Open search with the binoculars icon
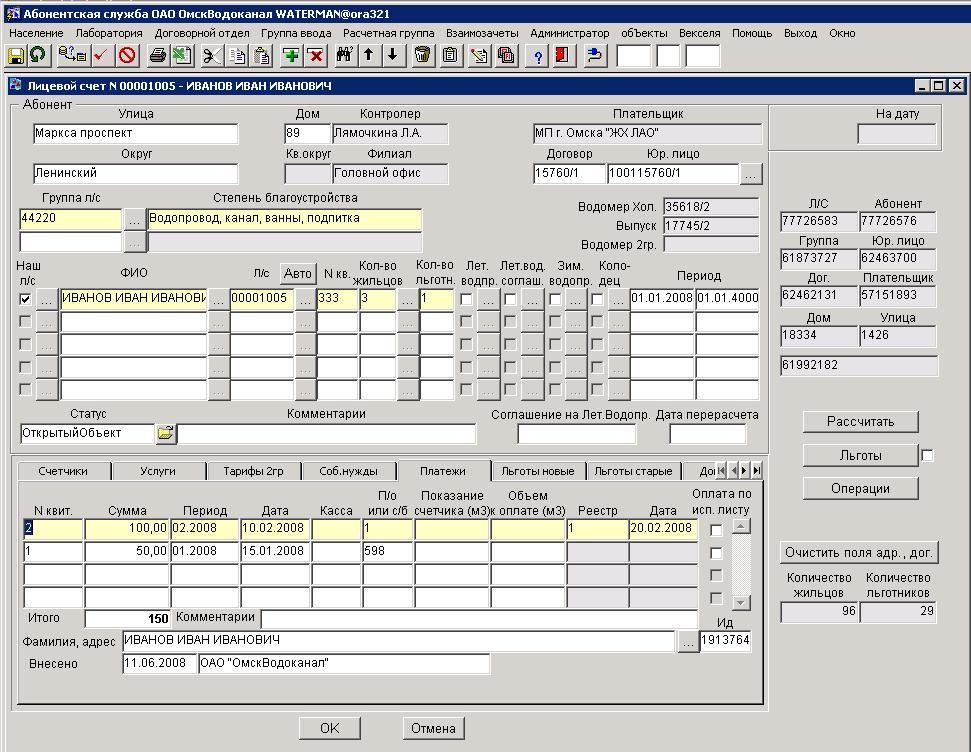Image resolution: width=971 pixels, height=752 pixels. tap(345, 55)
